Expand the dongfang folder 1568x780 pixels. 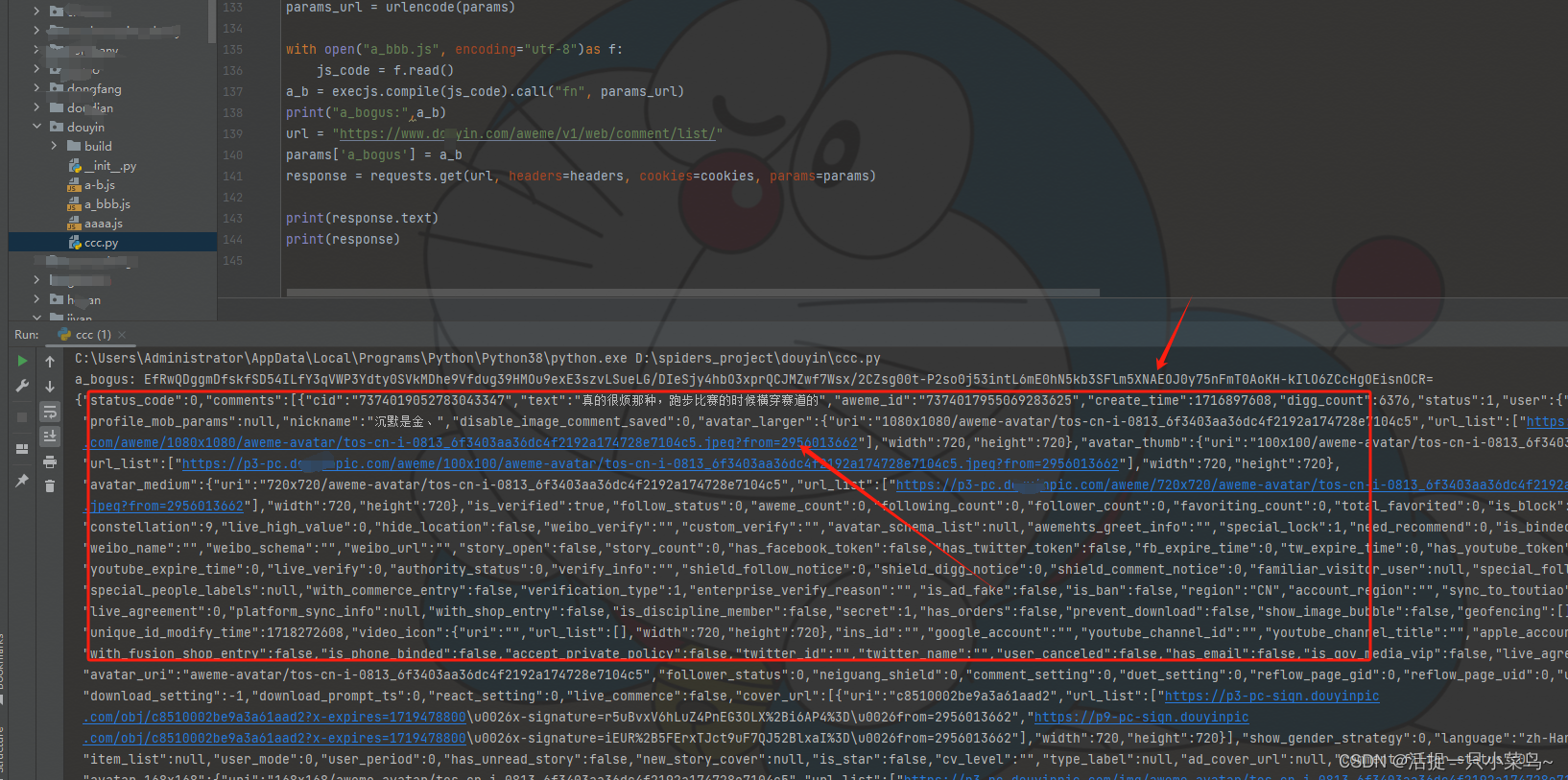coord(37,88)
